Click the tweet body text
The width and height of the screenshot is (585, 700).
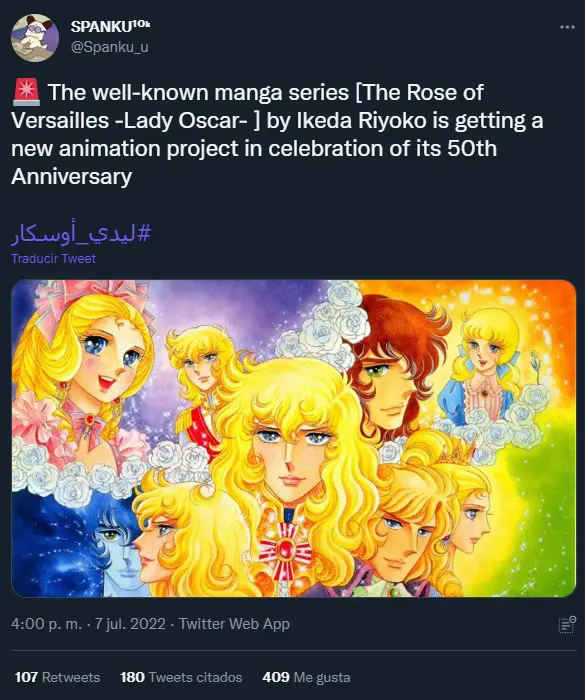point(277,134)
